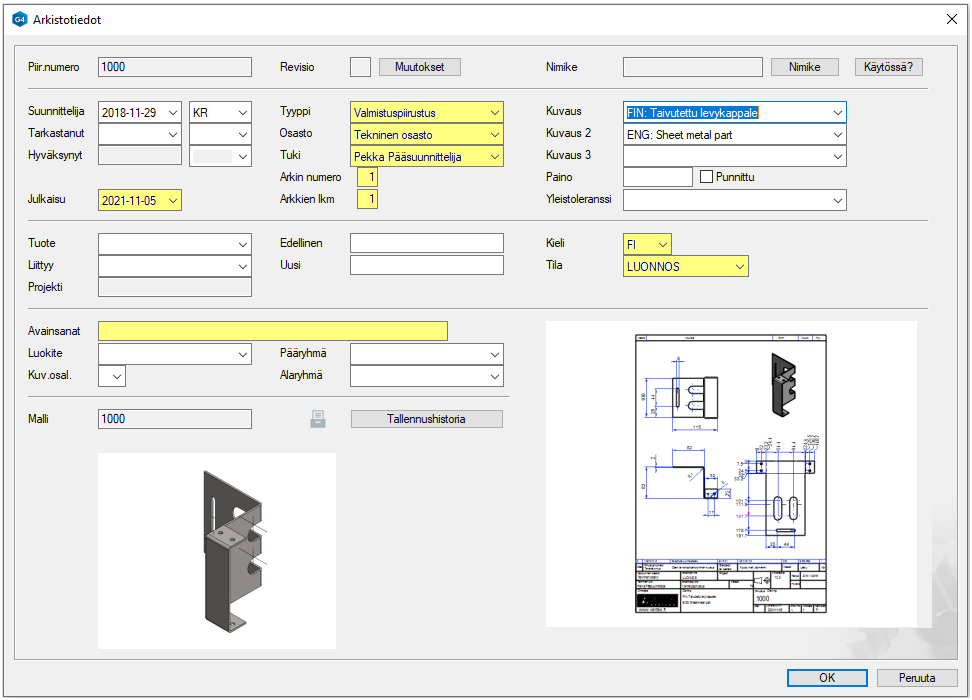Confirm with the OK button
The height and width of the screenshot is (700, 972).
827,677
